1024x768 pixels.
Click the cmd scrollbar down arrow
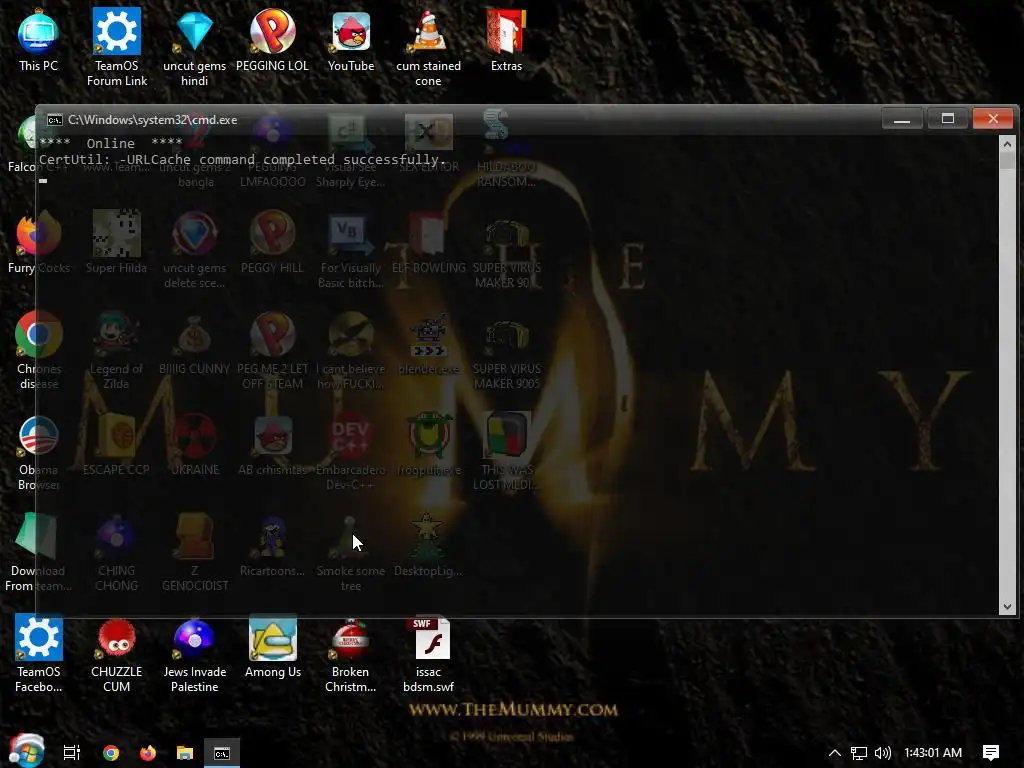(1007, 607)
